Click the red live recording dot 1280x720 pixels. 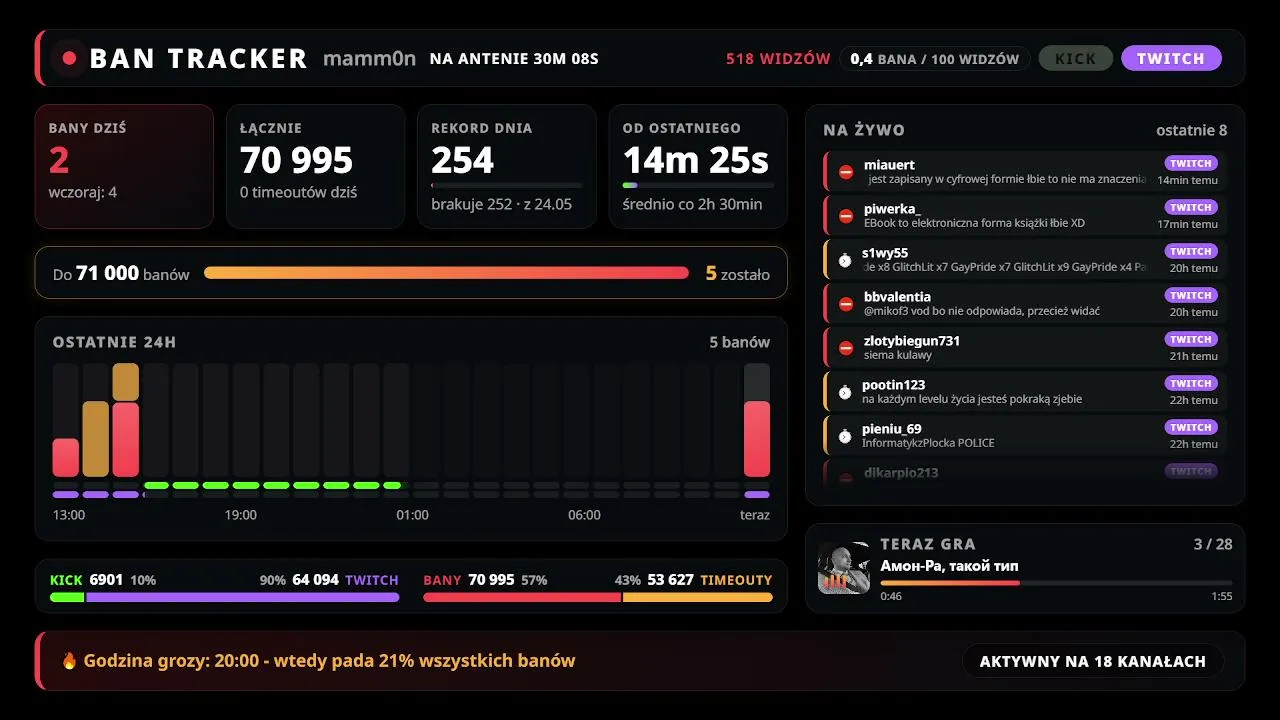click(69, 58)
